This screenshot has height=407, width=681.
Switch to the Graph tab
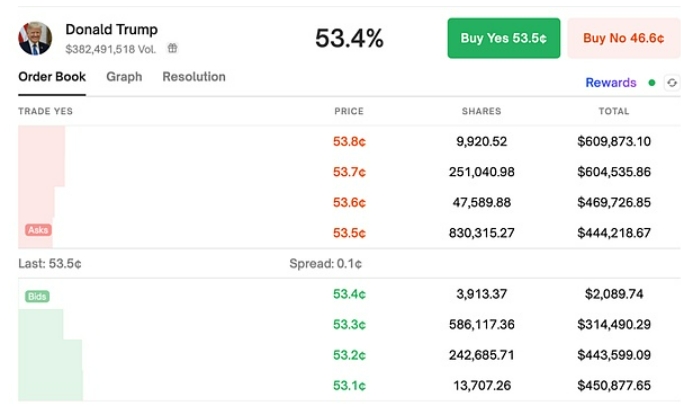point(124,77)
